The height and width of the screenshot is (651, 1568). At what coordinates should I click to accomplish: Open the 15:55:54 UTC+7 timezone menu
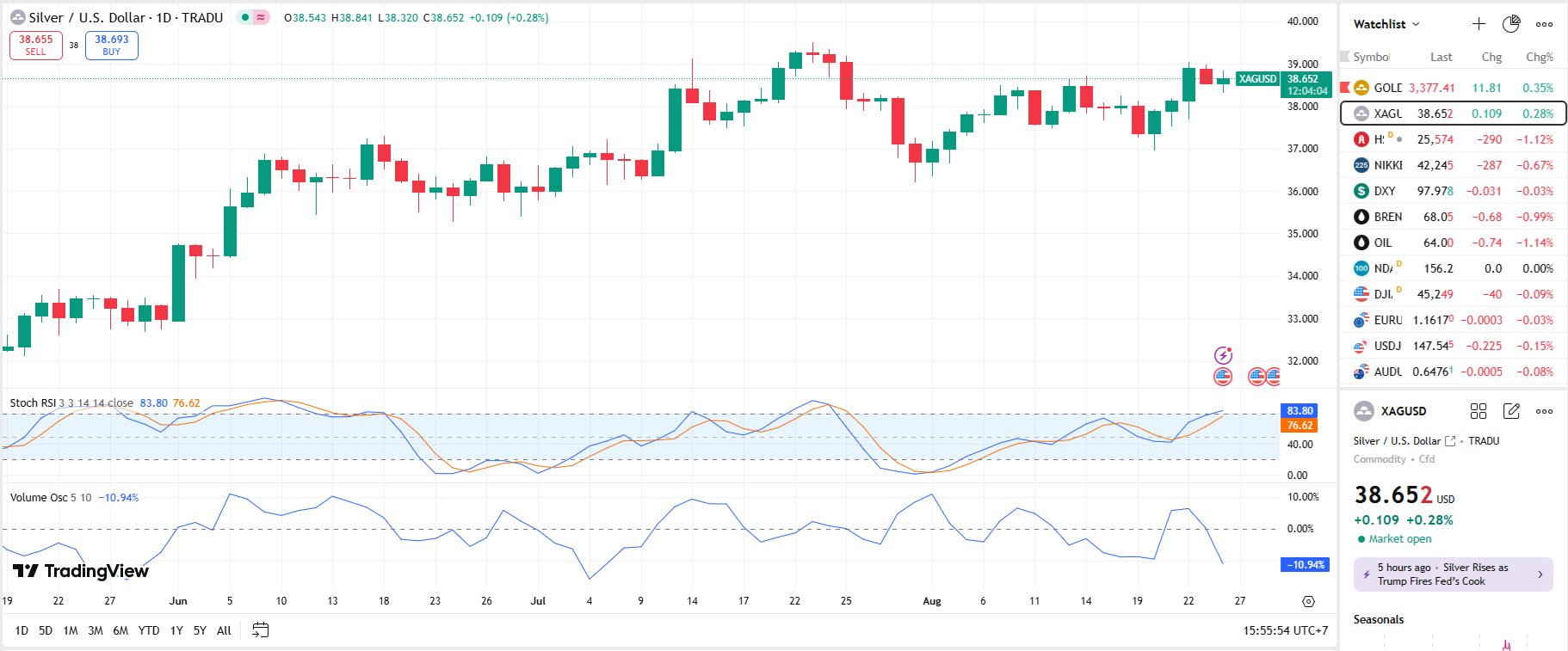click(1285, 630)
